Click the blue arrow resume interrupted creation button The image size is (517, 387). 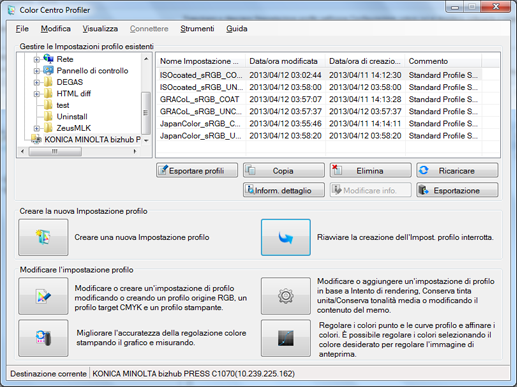[286, 237]
